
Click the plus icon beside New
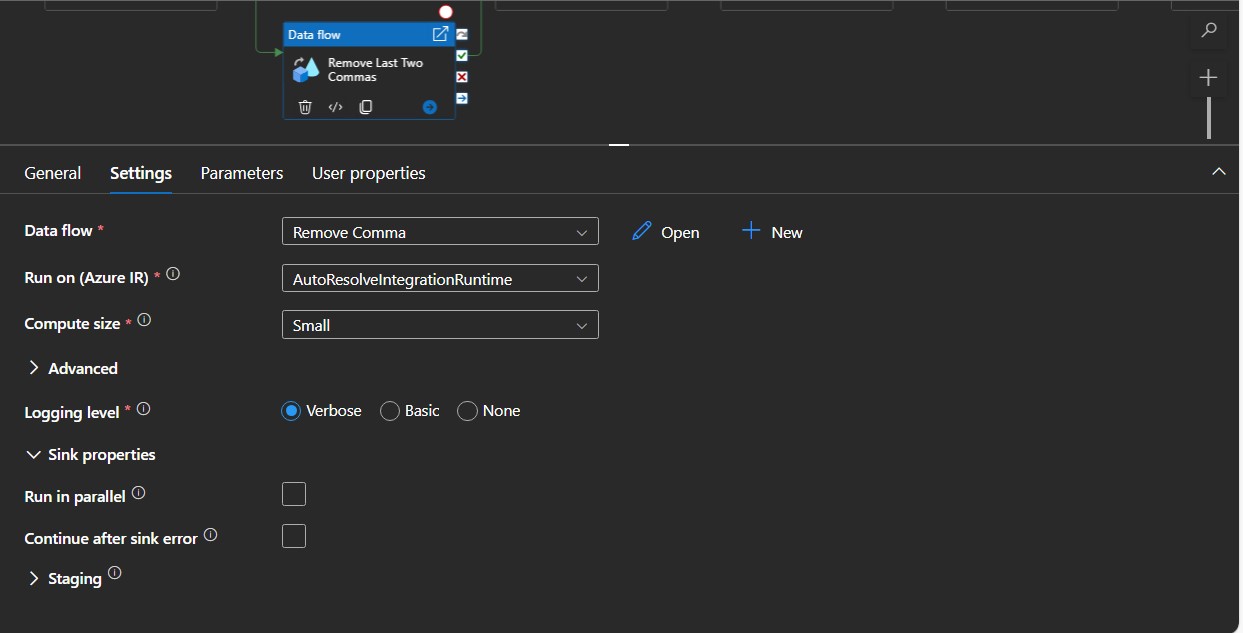click(x=751, y=231)
